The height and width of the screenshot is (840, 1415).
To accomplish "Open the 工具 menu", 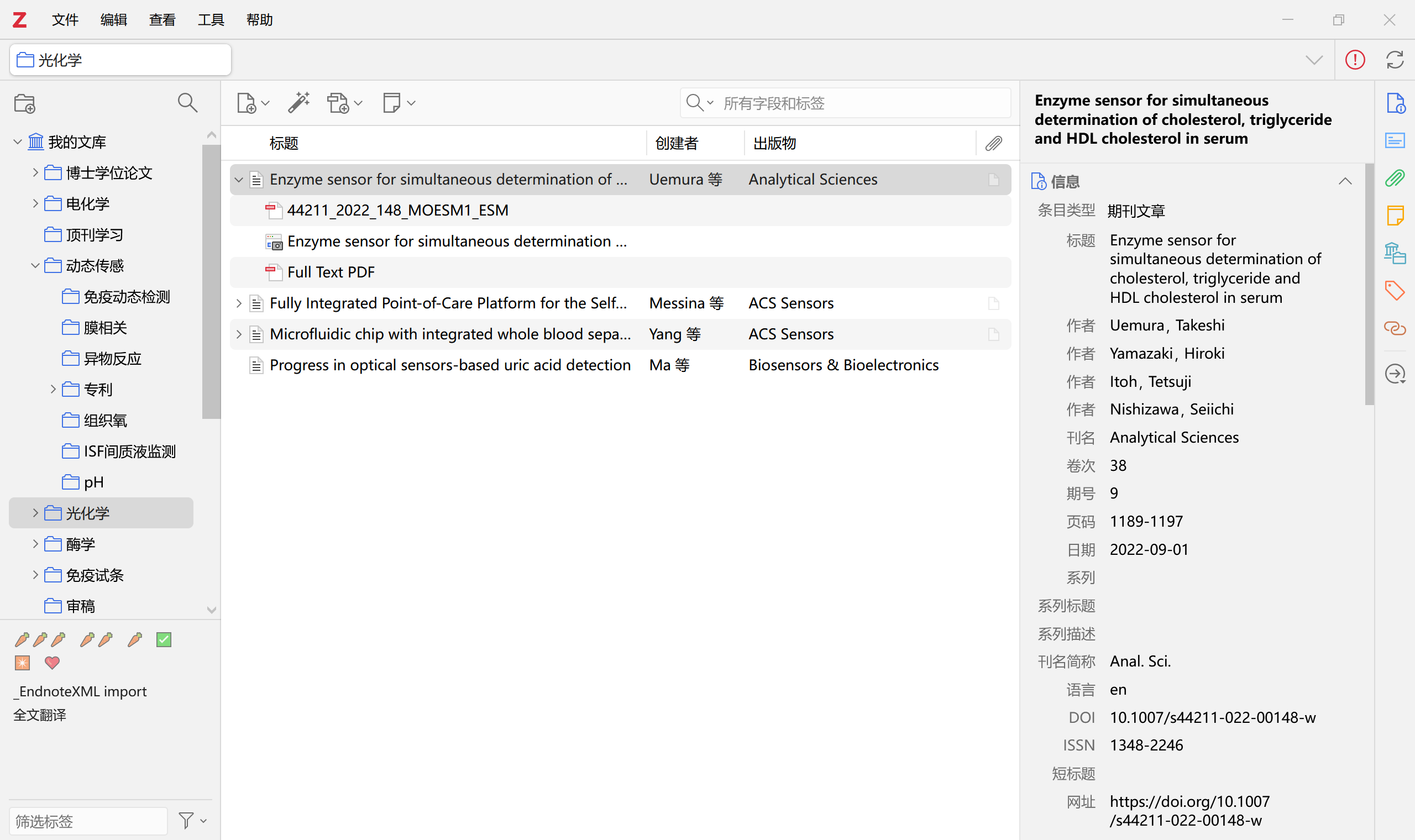I will click(x=211, y=20).
